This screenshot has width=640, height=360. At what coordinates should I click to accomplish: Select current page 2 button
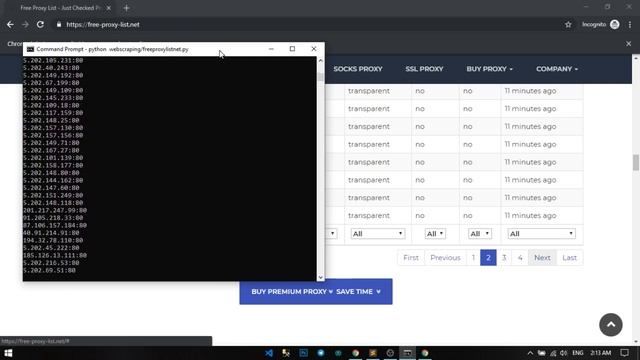click(x=488, y=258)
